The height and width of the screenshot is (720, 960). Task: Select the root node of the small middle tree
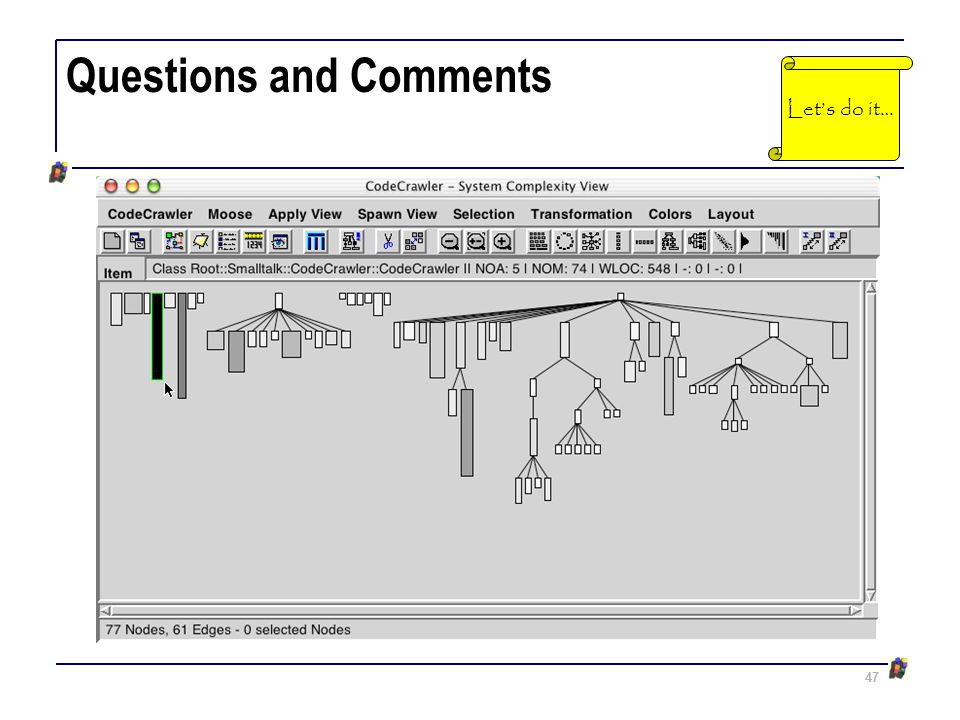[279, 301]
